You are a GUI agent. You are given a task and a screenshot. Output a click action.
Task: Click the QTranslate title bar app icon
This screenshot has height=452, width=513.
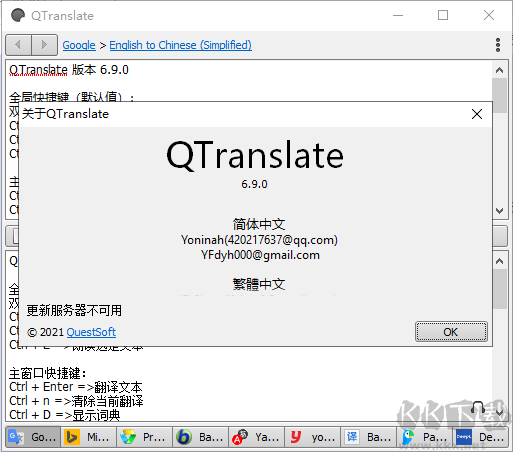(18, 15)
